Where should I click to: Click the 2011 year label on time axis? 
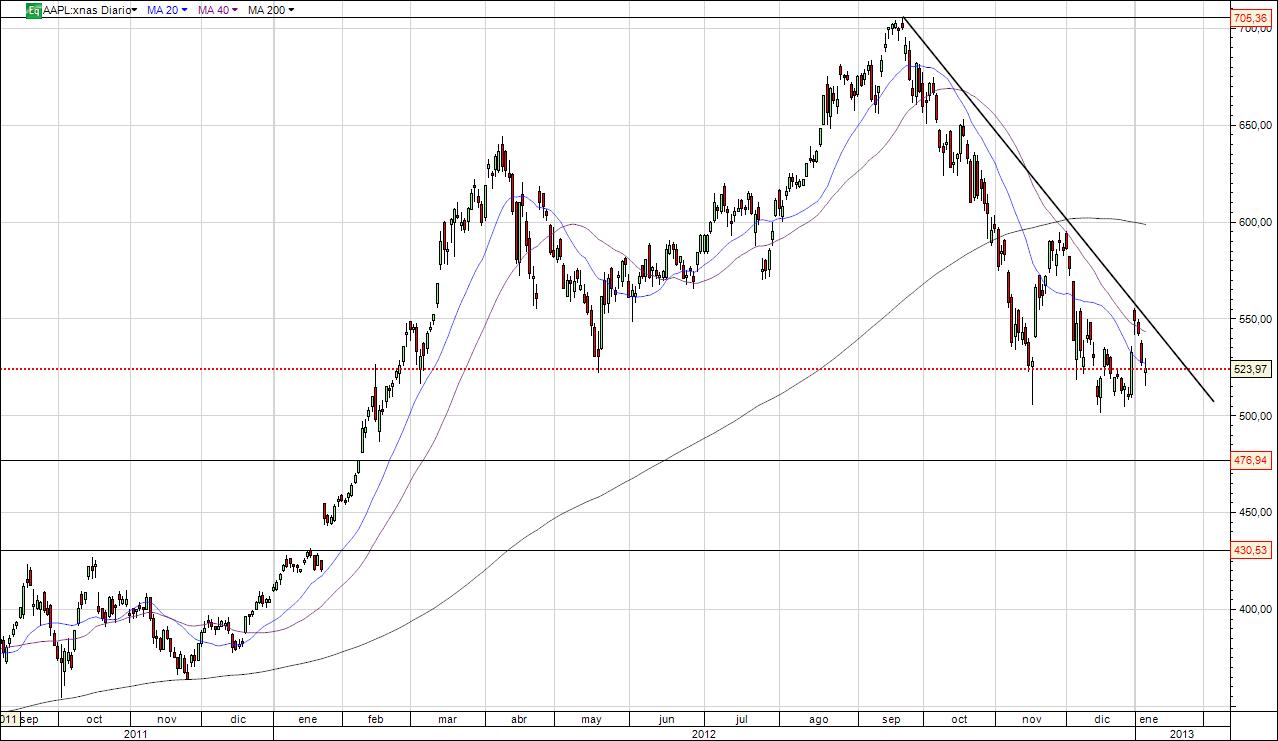[x=136, y=733]
